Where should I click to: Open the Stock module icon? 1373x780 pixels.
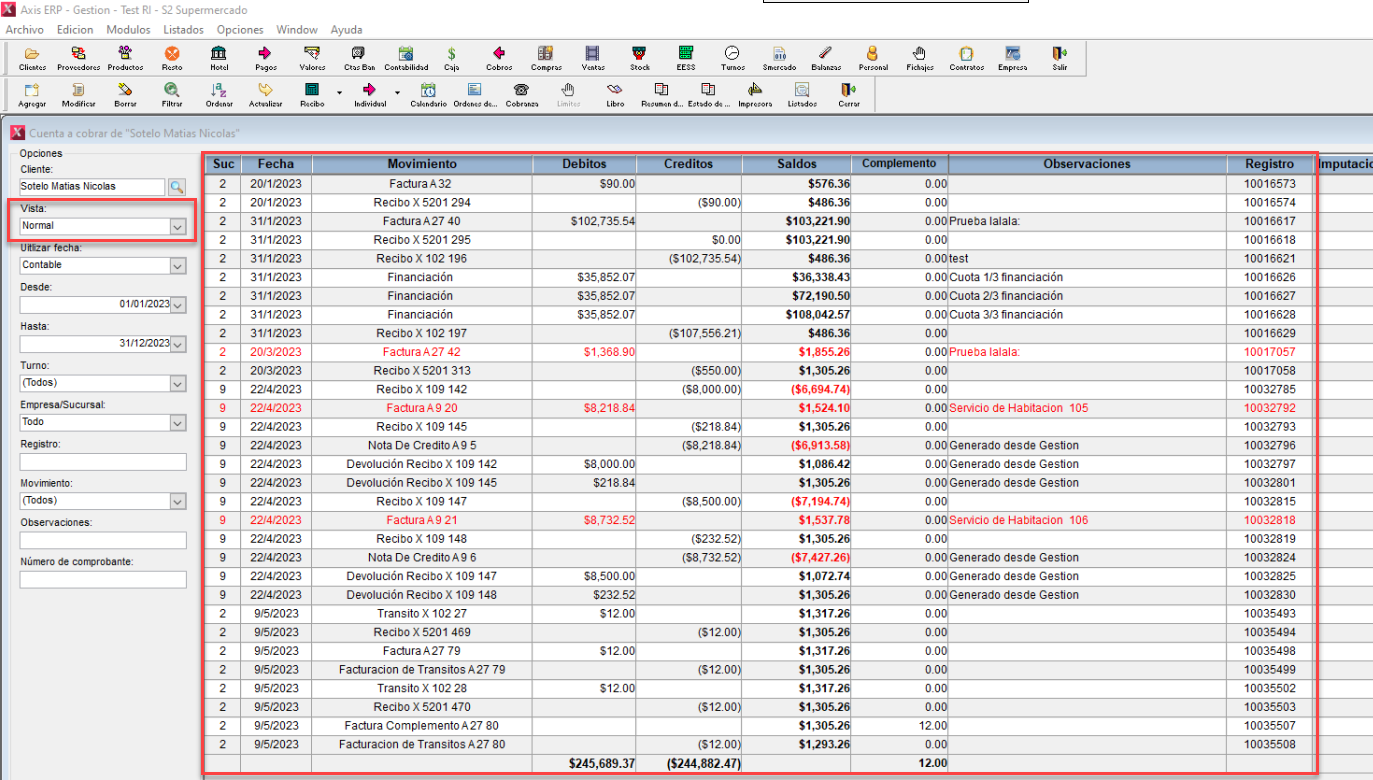click(639, 58)
